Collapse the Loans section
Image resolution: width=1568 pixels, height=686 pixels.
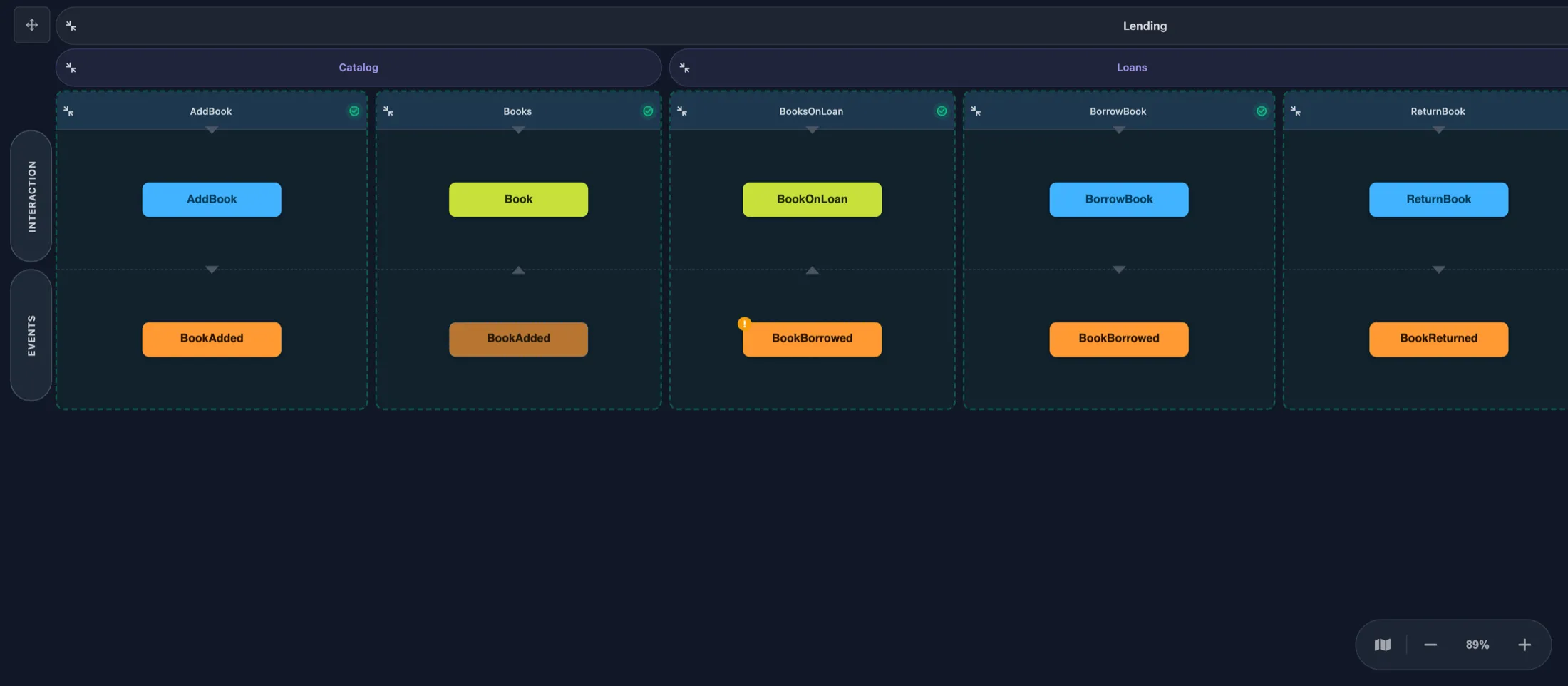click(684, 68)
